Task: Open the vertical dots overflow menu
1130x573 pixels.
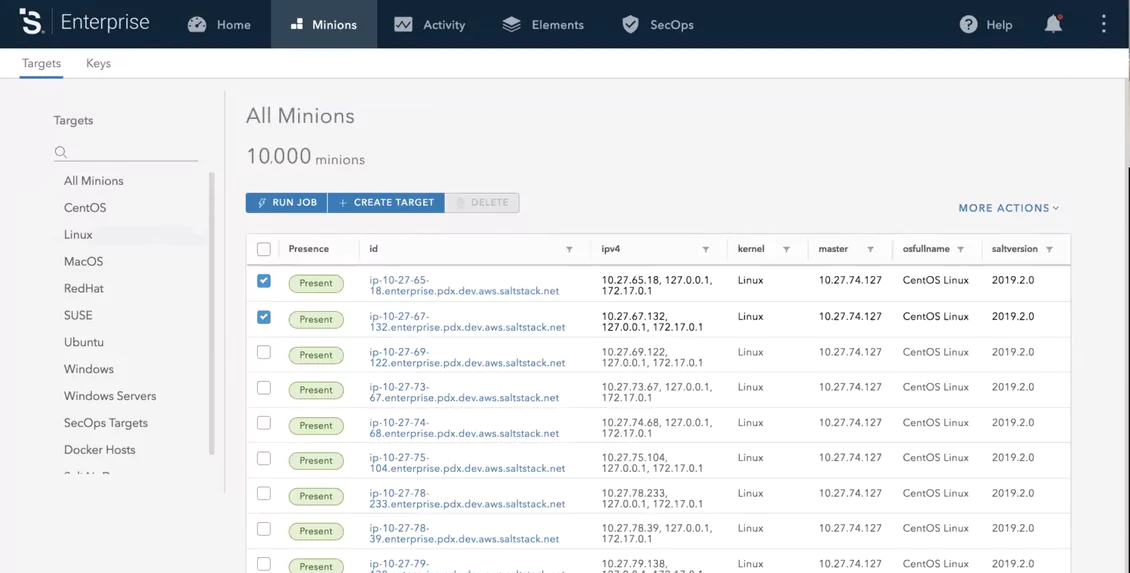Action: pyautogui.click(x=1103, y=24)
